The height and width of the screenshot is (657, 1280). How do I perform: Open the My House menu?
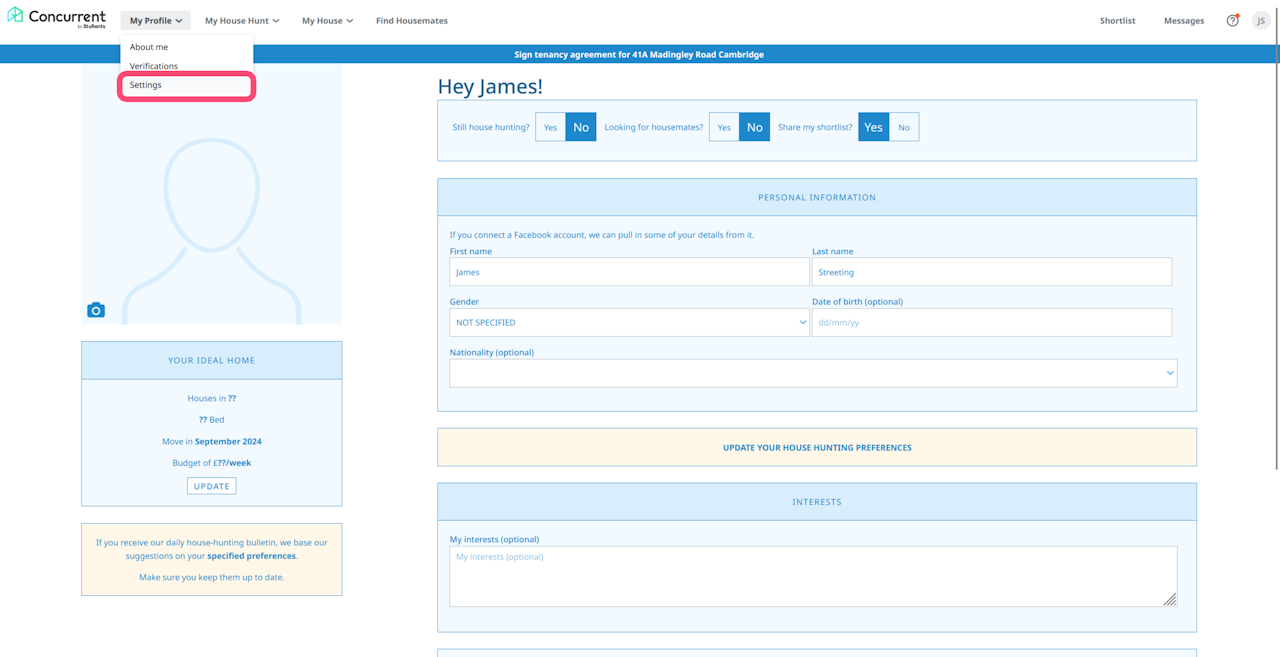point(327,20)
